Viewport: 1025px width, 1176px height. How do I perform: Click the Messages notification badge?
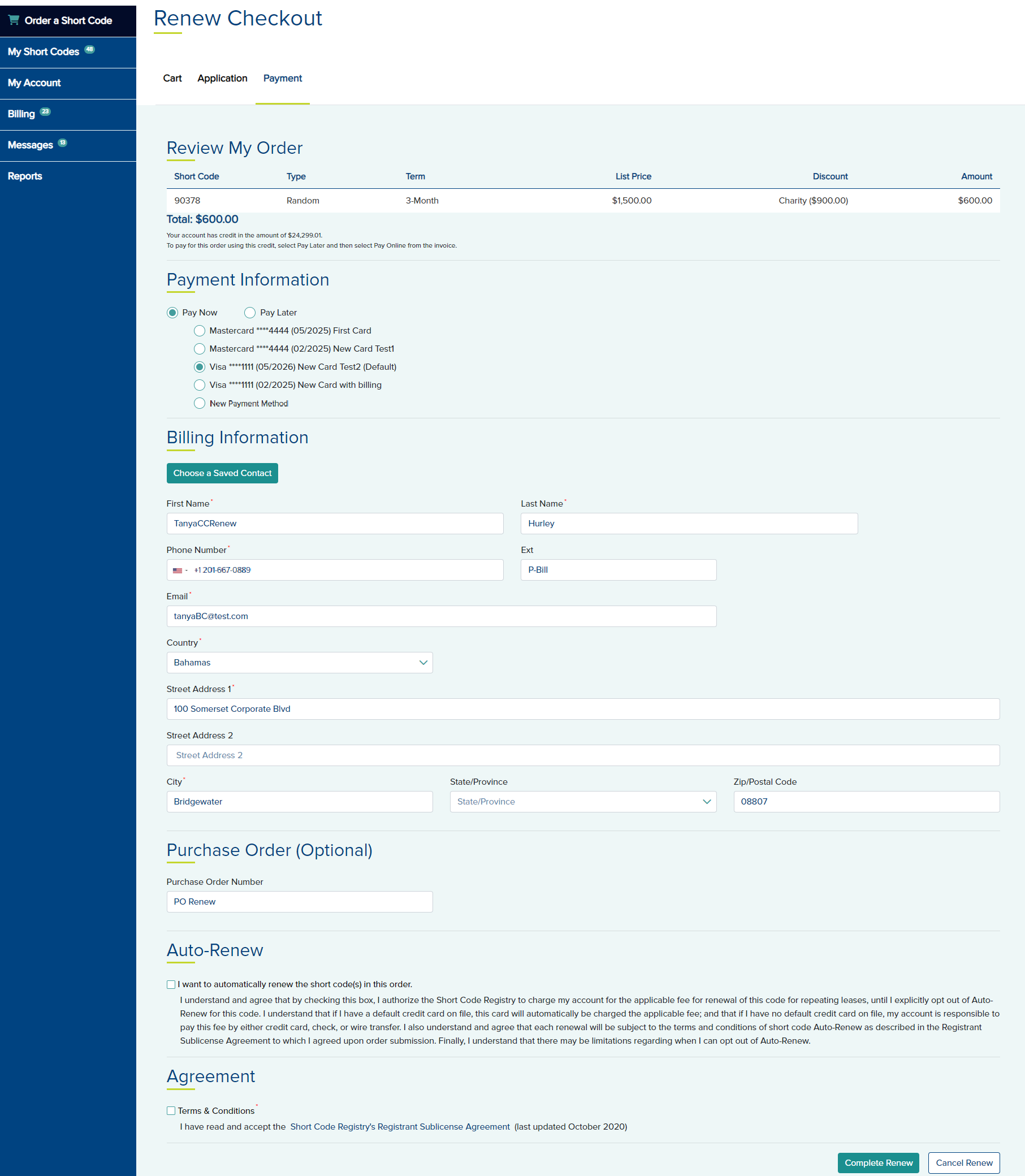(x=62, y=142)
